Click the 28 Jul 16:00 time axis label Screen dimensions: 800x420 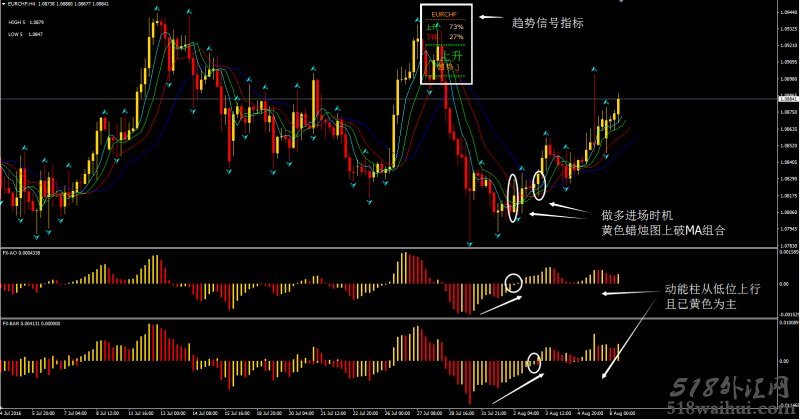(462, 413)
